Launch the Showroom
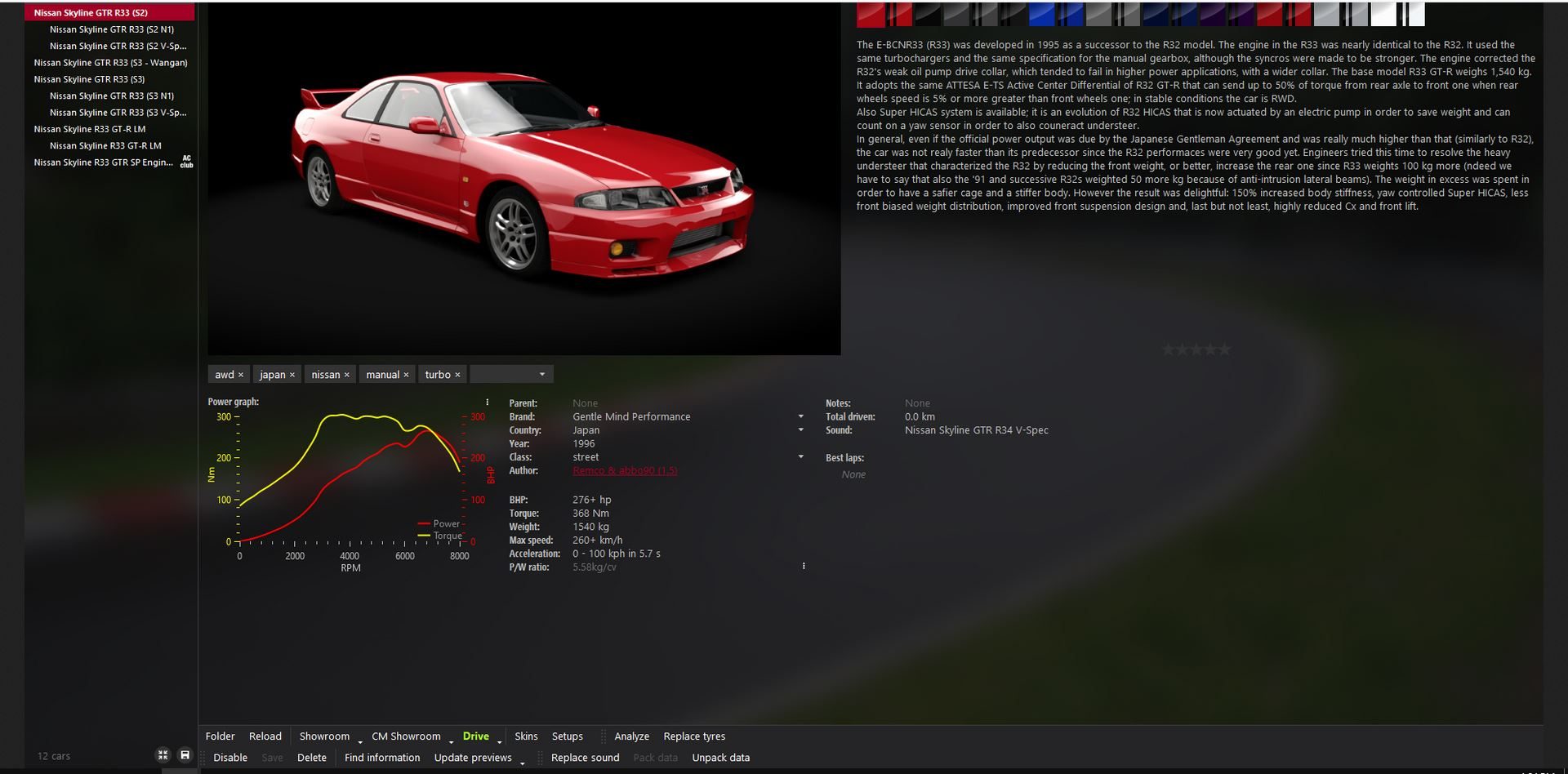Screen dimensions: 1568x774 (x=324, y=736)
